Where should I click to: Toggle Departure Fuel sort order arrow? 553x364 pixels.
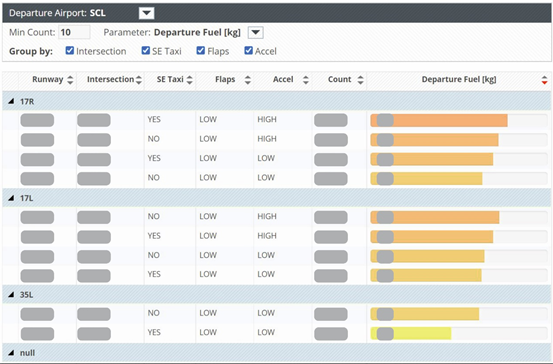(x=545, y=80)
